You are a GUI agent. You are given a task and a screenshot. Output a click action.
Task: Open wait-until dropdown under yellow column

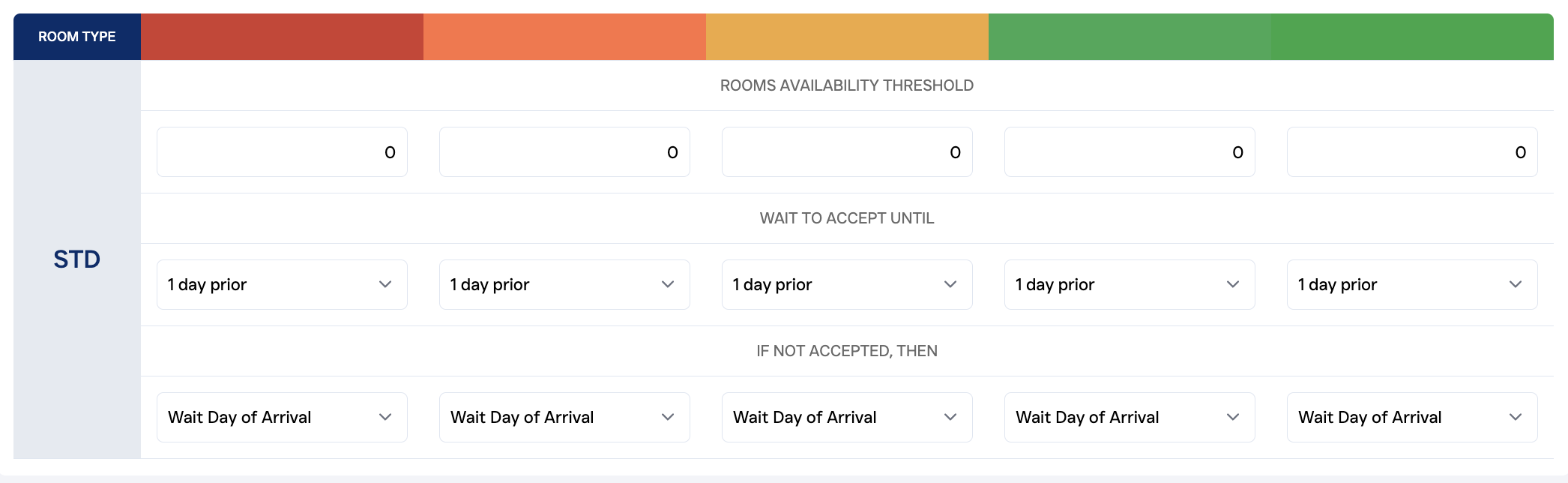click(x=847, y=285)
